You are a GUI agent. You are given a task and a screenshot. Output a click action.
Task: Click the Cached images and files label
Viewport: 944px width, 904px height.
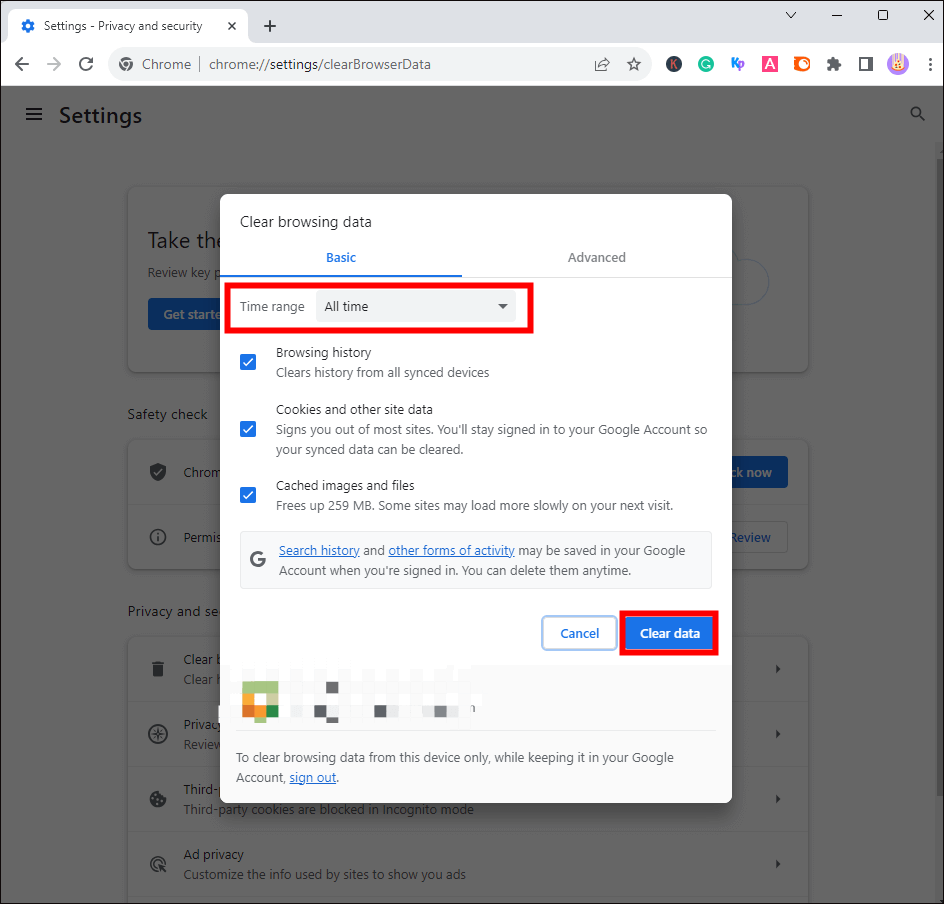click(345, 486)
